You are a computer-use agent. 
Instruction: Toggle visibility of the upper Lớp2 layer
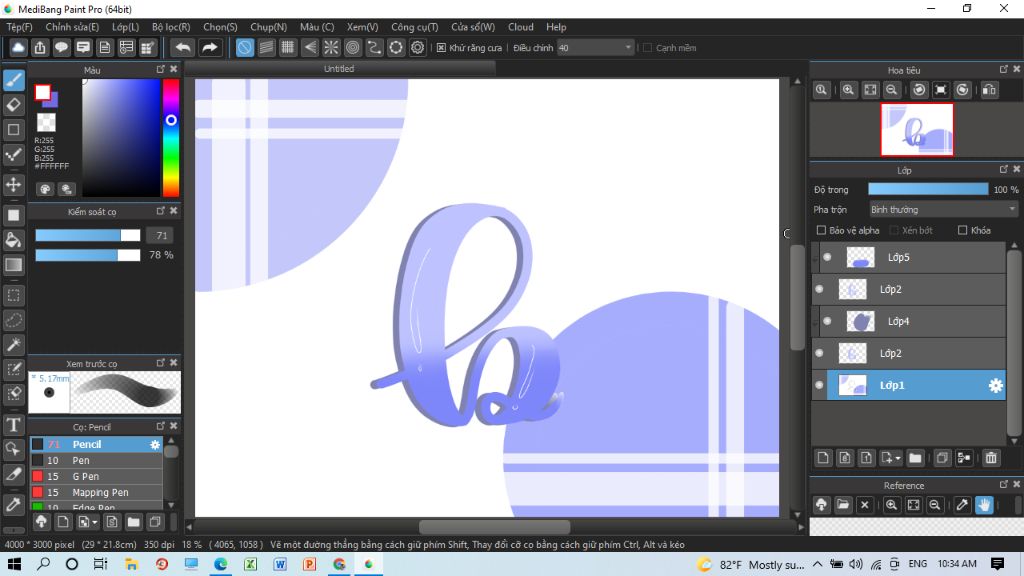click(x=819, y=289)
